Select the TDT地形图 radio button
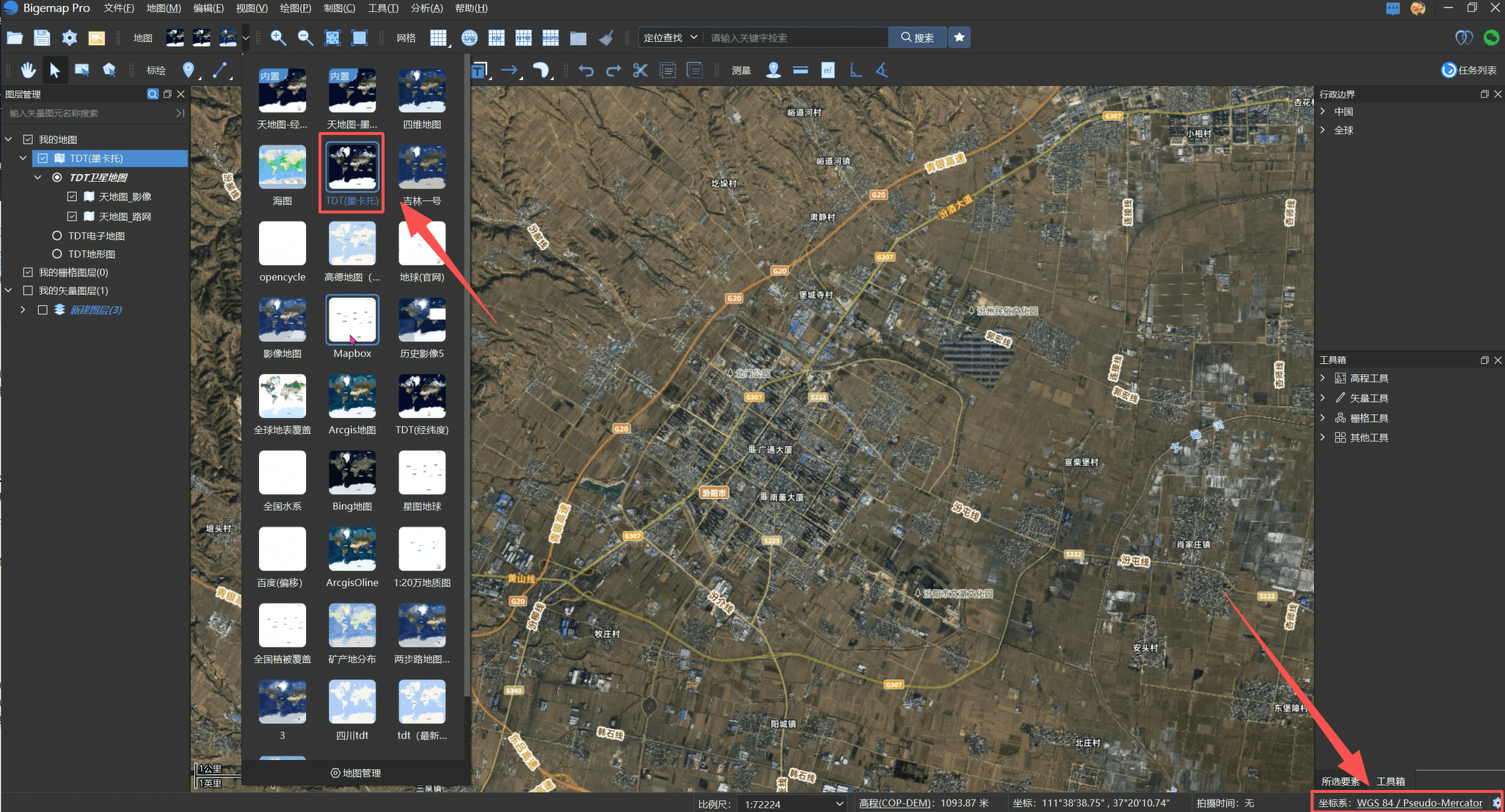Viewport: 1505px width, 812px height. (57, 254)
